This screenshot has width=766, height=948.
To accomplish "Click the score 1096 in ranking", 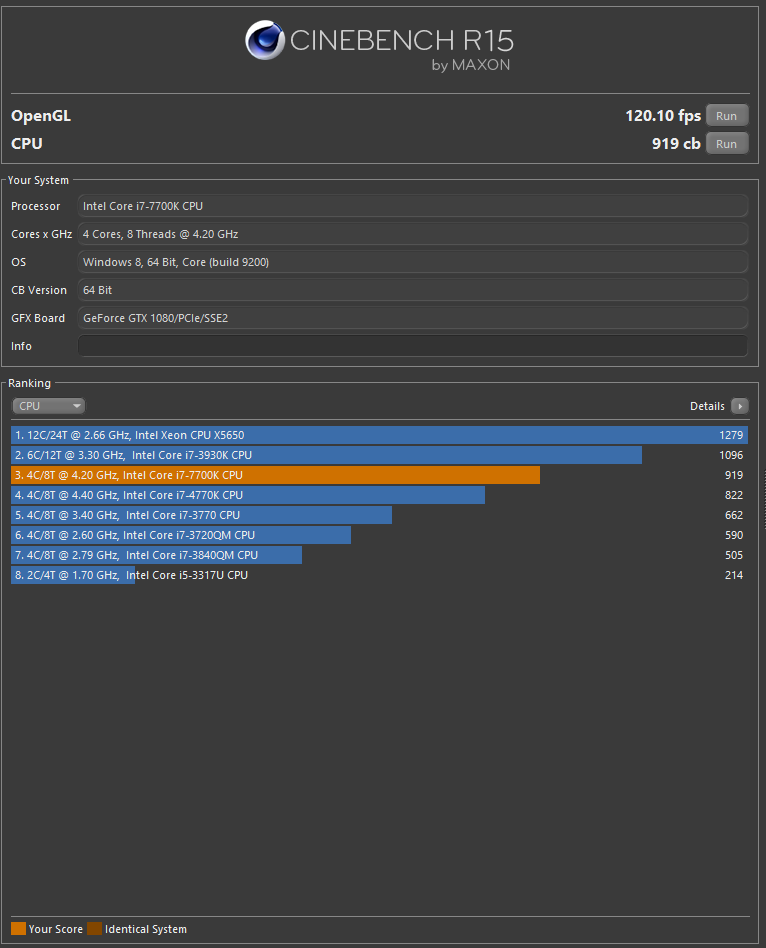I will click(x=731, y=455).
